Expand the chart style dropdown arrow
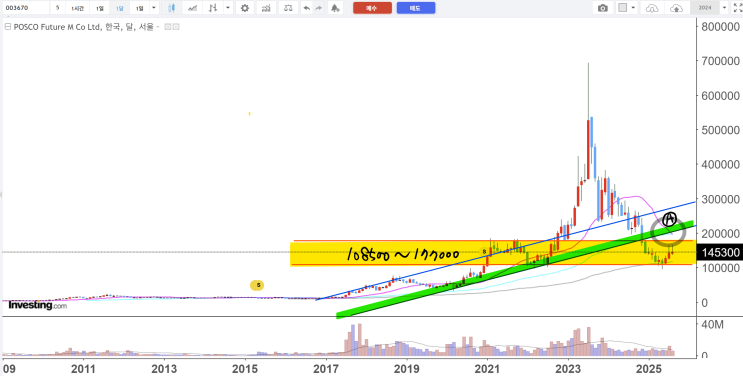This screenshot has width=743, height=376. [228, 8]
